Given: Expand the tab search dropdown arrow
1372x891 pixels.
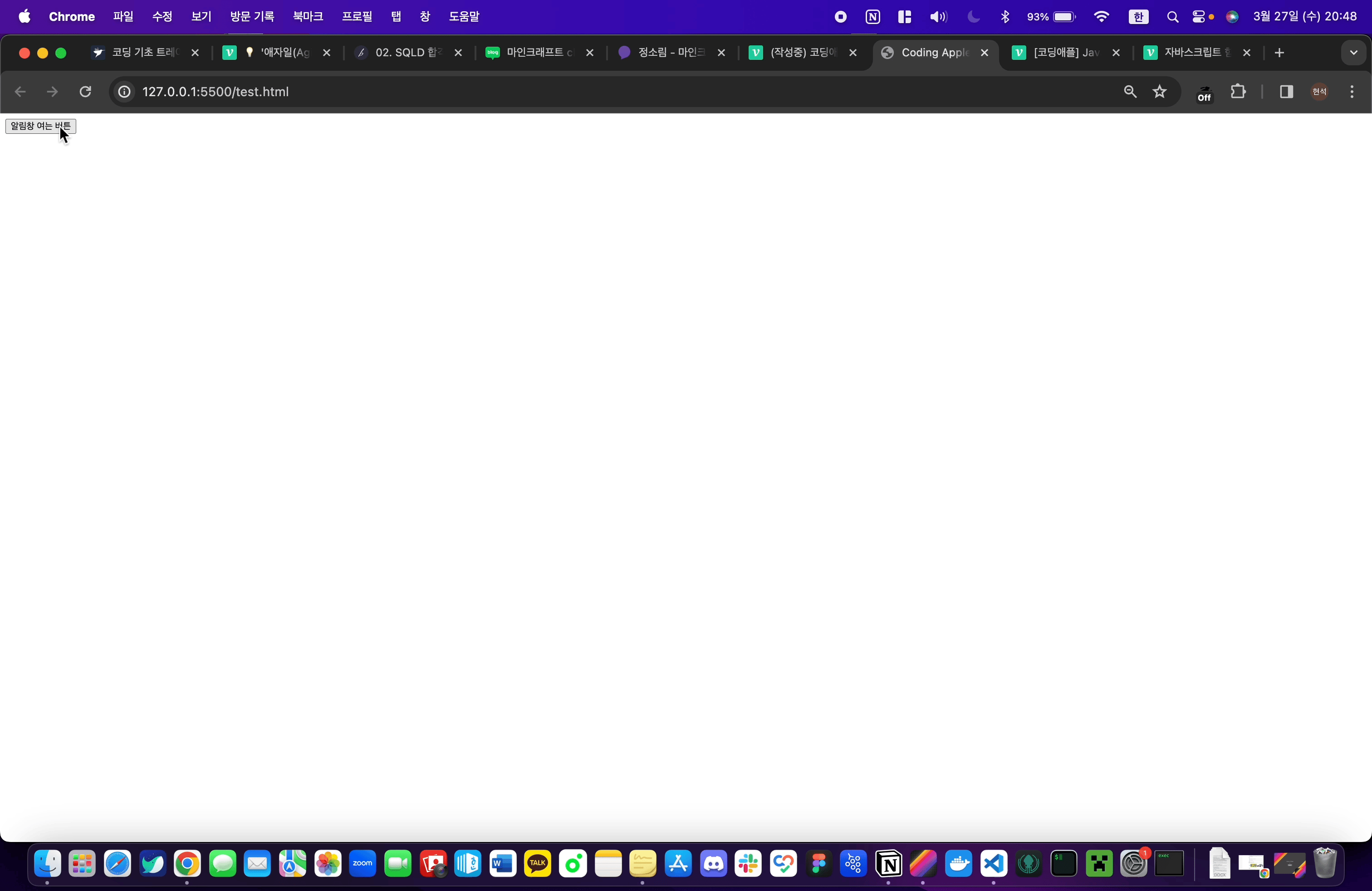Looking at the screenshot, I should [x=1353, y=53].
